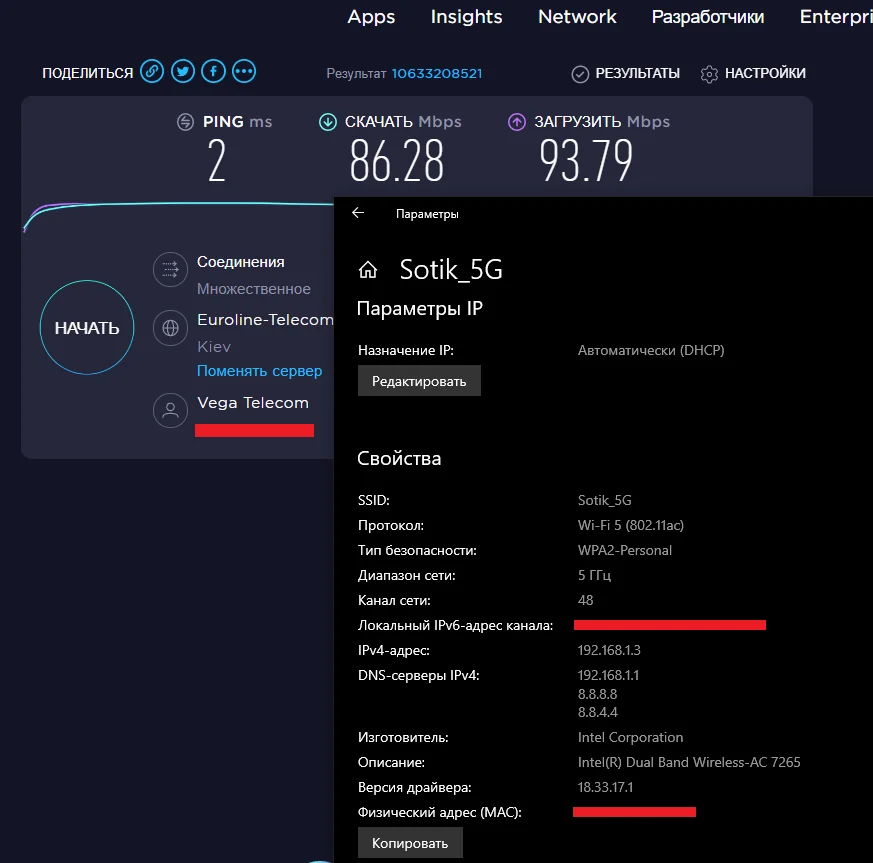Open the Разработчики menu item
Screen dimensions: 873x863
point(708,17)
